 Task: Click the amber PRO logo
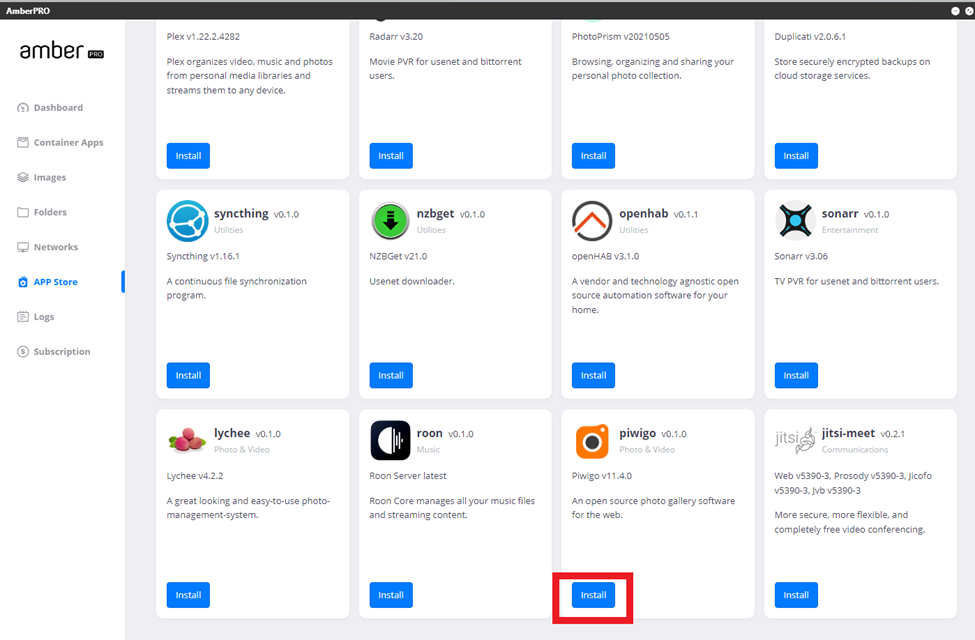pyautogui.click(x=62, y=51)
